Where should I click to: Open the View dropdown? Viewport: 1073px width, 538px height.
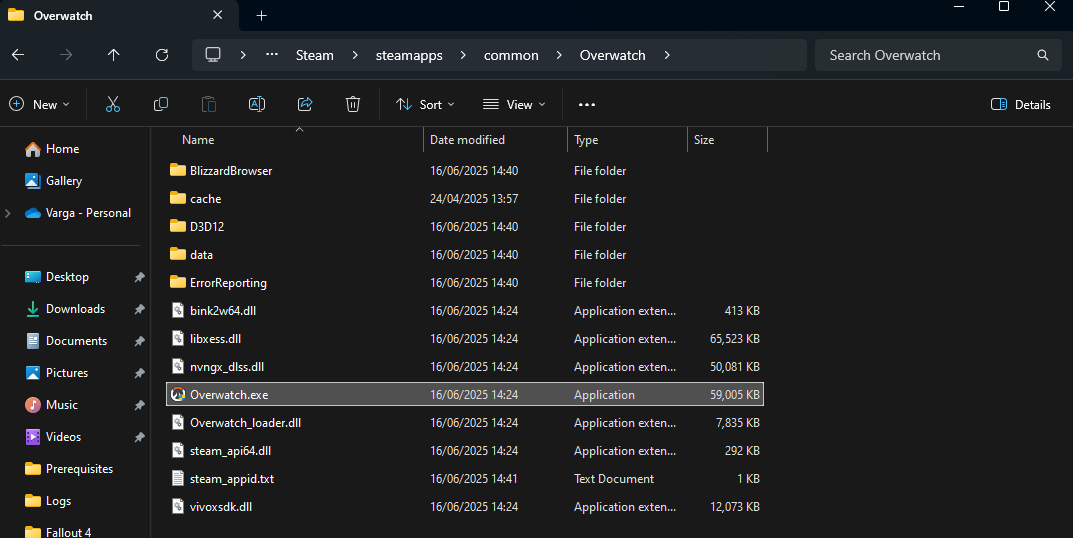coord(514,105)
